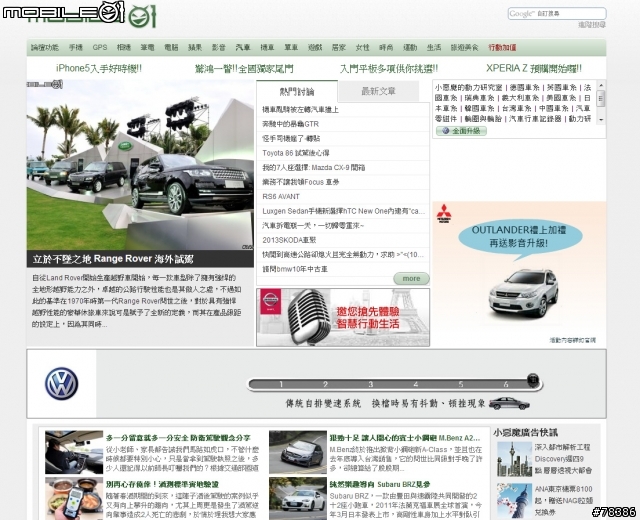This screenshot has width=640, height=520.
Task: Open the '奔馳中的暴龜GTR' discussion thread
Action: (290, 124)
